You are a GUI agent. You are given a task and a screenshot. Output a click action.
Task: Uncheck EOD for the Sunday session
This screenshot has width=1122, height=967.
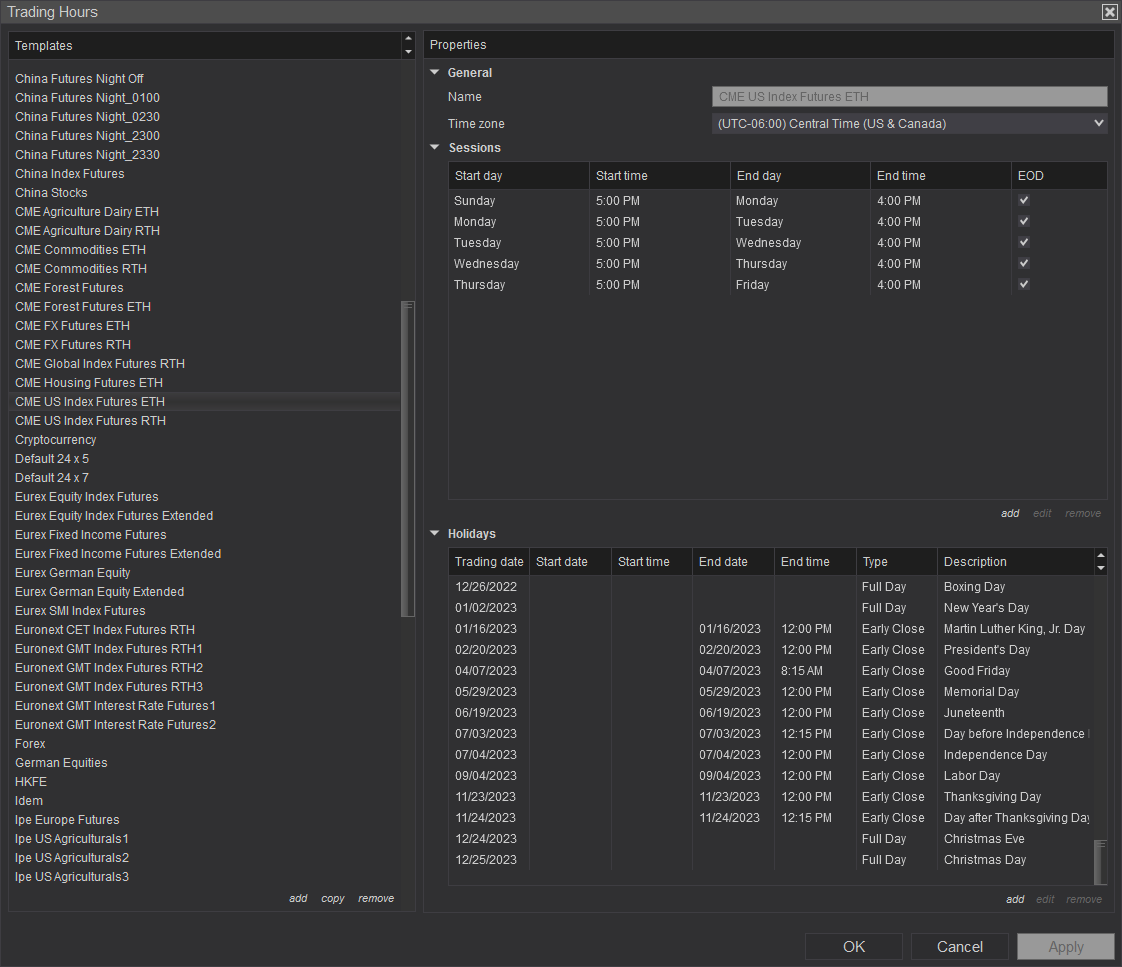coord(1023,200)
